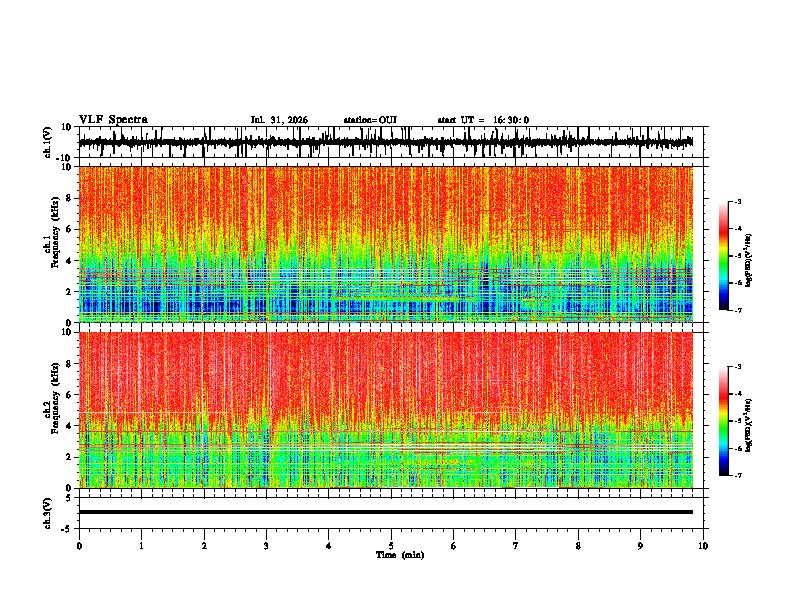Click the 'start UT = 16:30: 0' label
Image resolution: width=792 pixels, height=612 pixels.
point(483,120)
